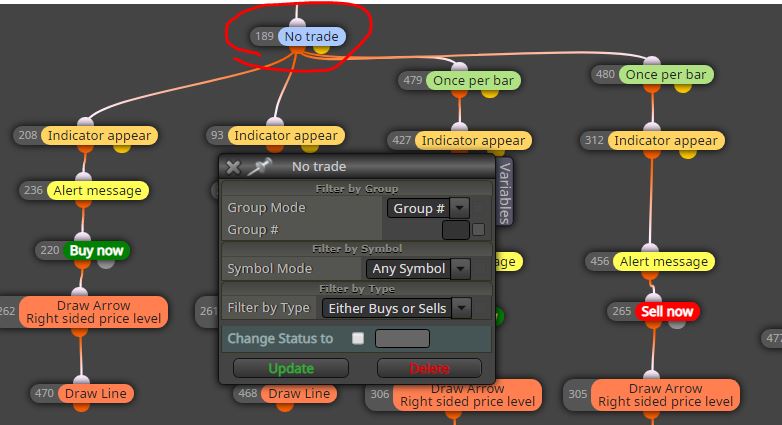This screenshot has width=782, height=425.
Task: Click the 220 number tag on Buy now
Action: [49, 250]
